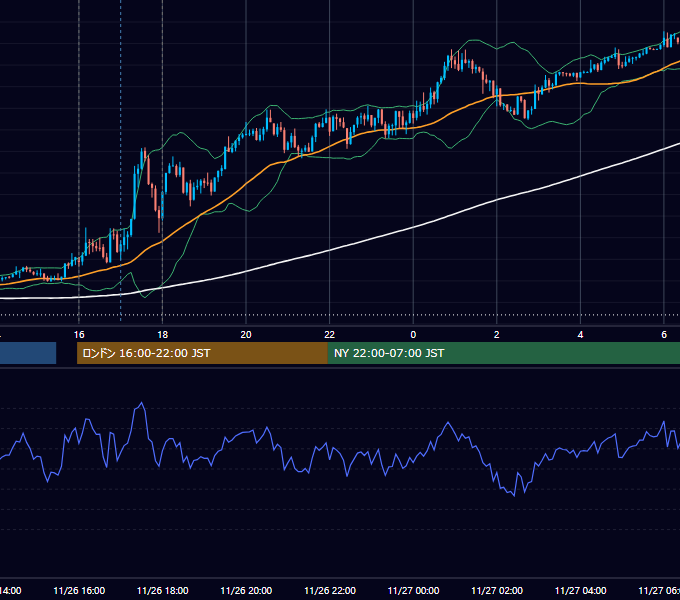Viewport: 680px width, 600px height.
Task: Click the 6 hour label on upper axis
Action: click(664, 335)
